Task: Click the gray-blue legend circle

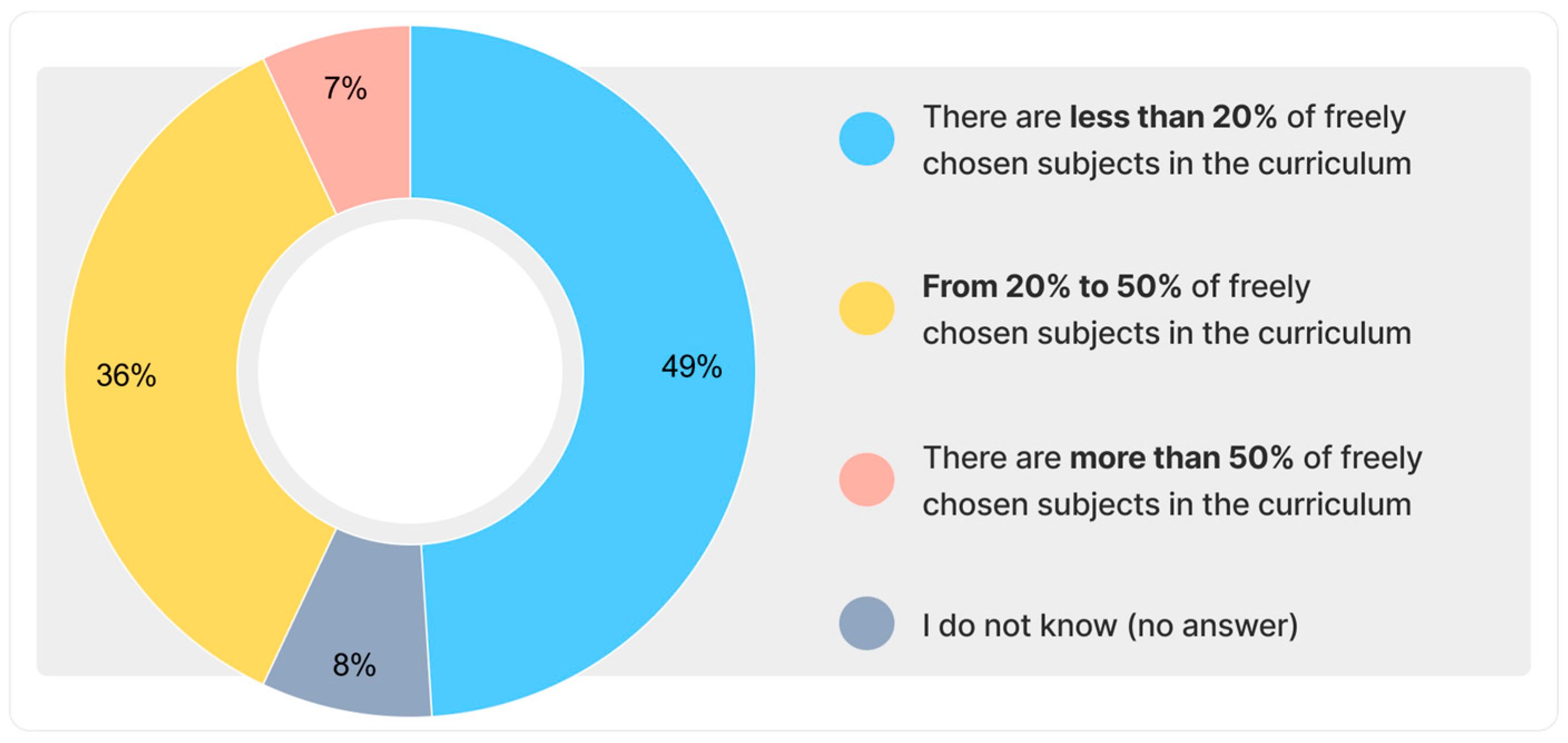Action: click(866, 623)
